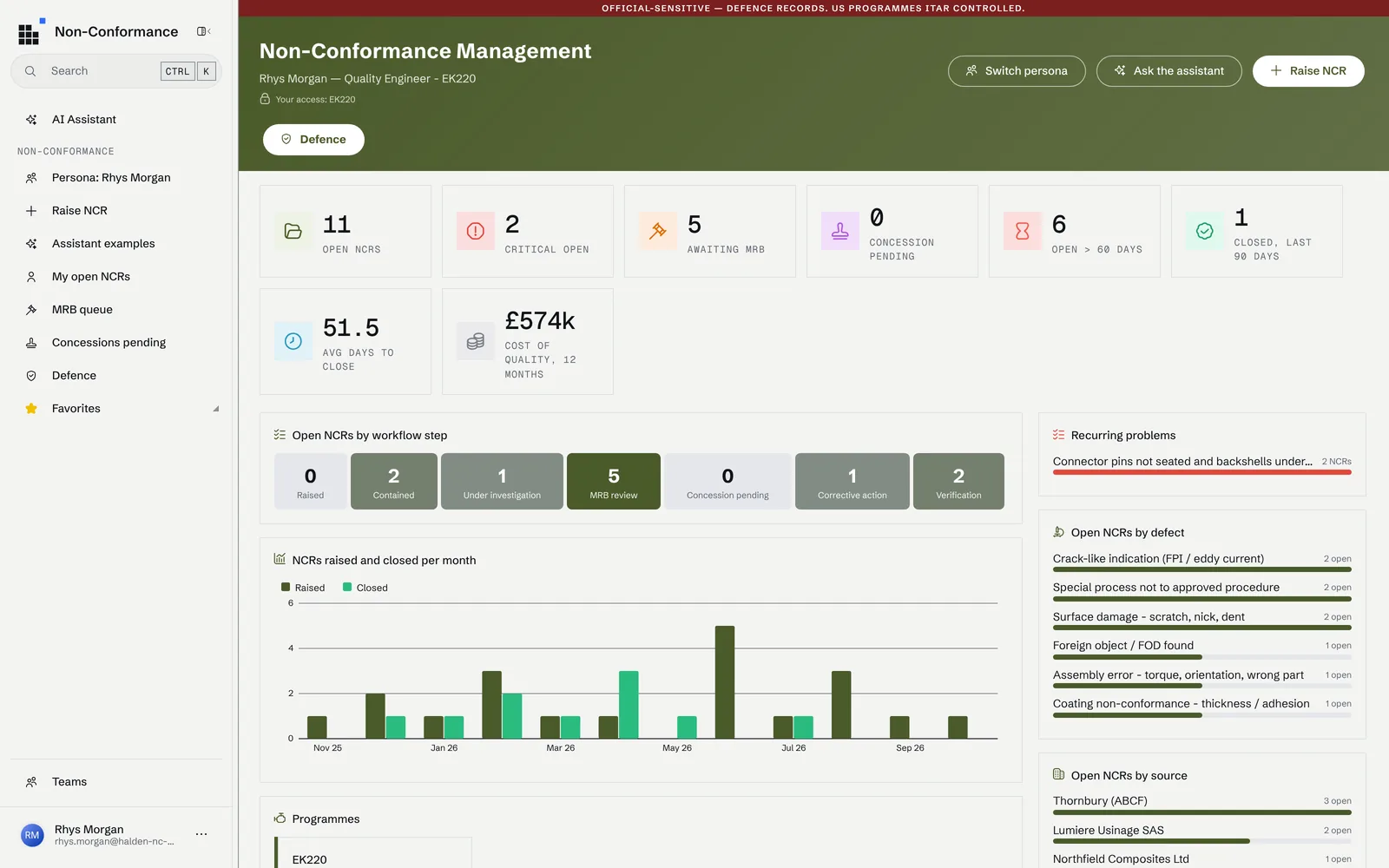1389x868 pixels.
Task: Open the EK220 programme card
Action: pyautogui.click(x=373, y=853)
